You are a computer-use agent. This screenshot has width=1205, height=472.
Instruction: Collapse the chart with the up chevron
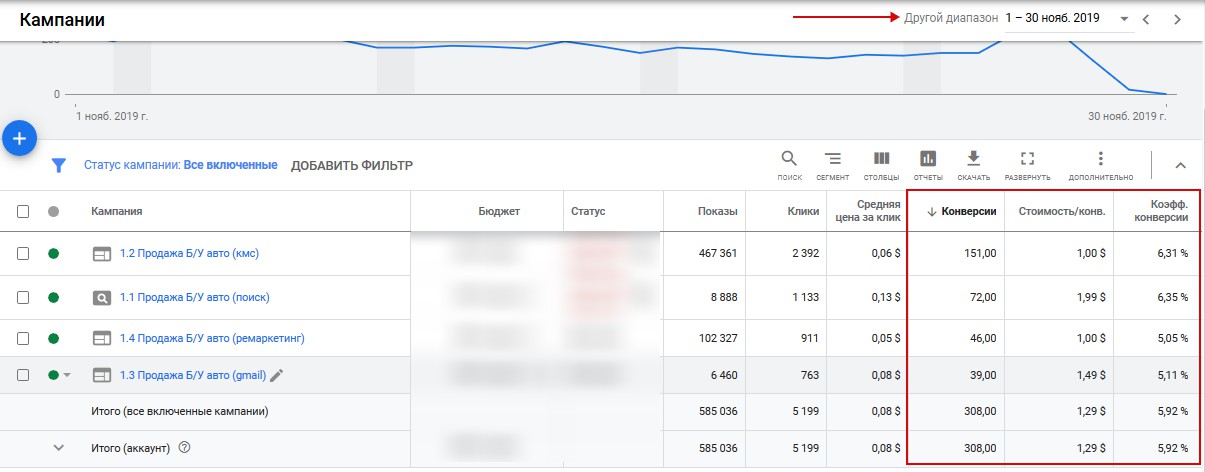1180,165
